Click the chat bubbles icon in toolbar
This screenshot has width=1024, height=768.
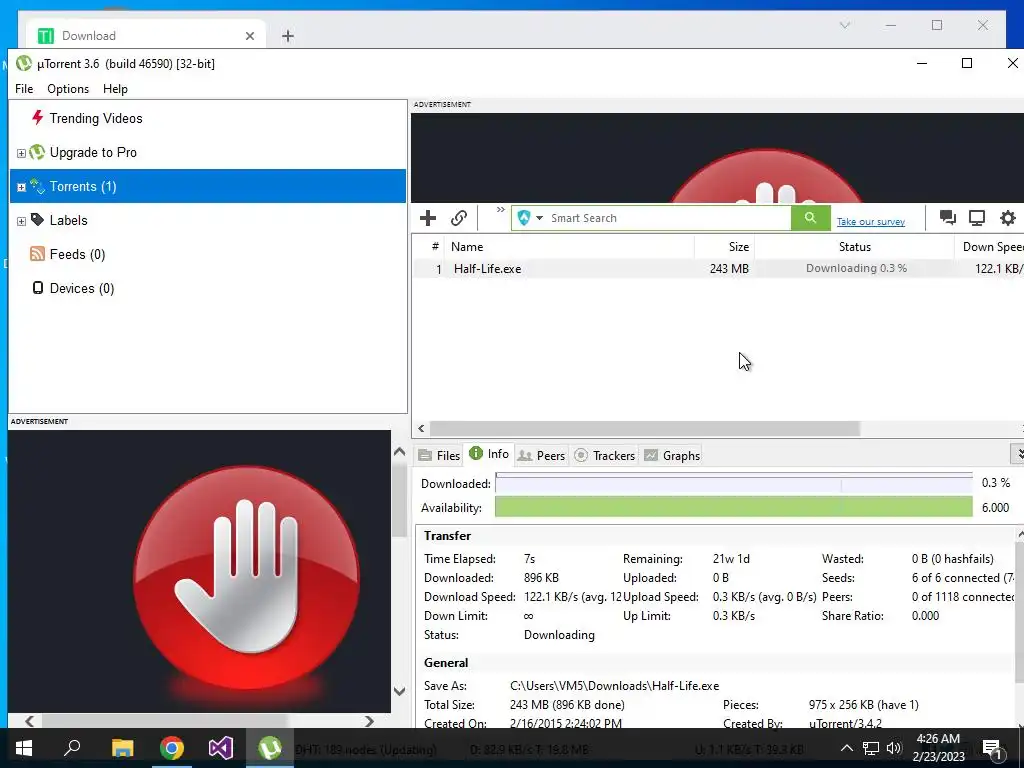(948, 217)
